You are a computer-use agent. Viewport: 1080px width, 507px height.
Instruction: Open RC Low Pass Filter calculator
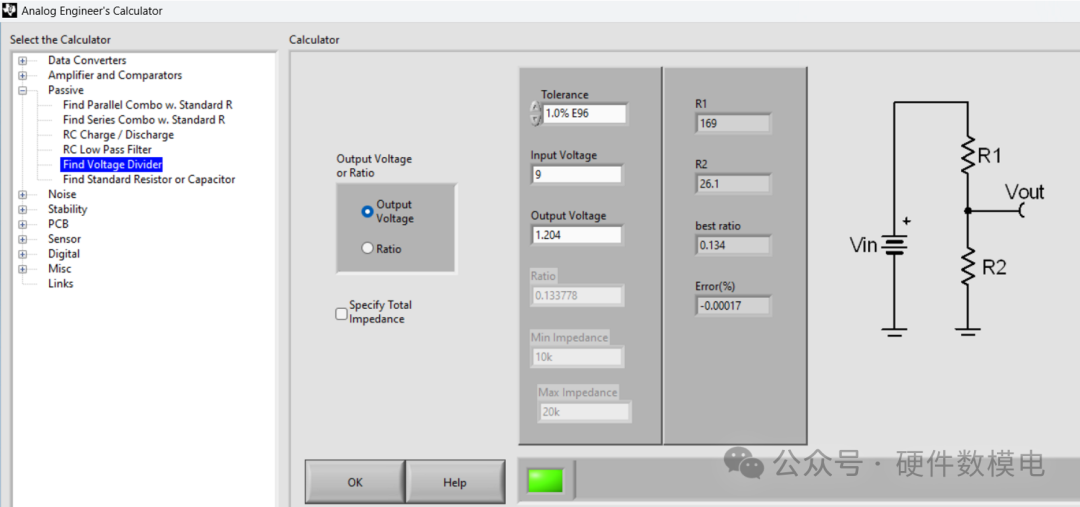107,149
